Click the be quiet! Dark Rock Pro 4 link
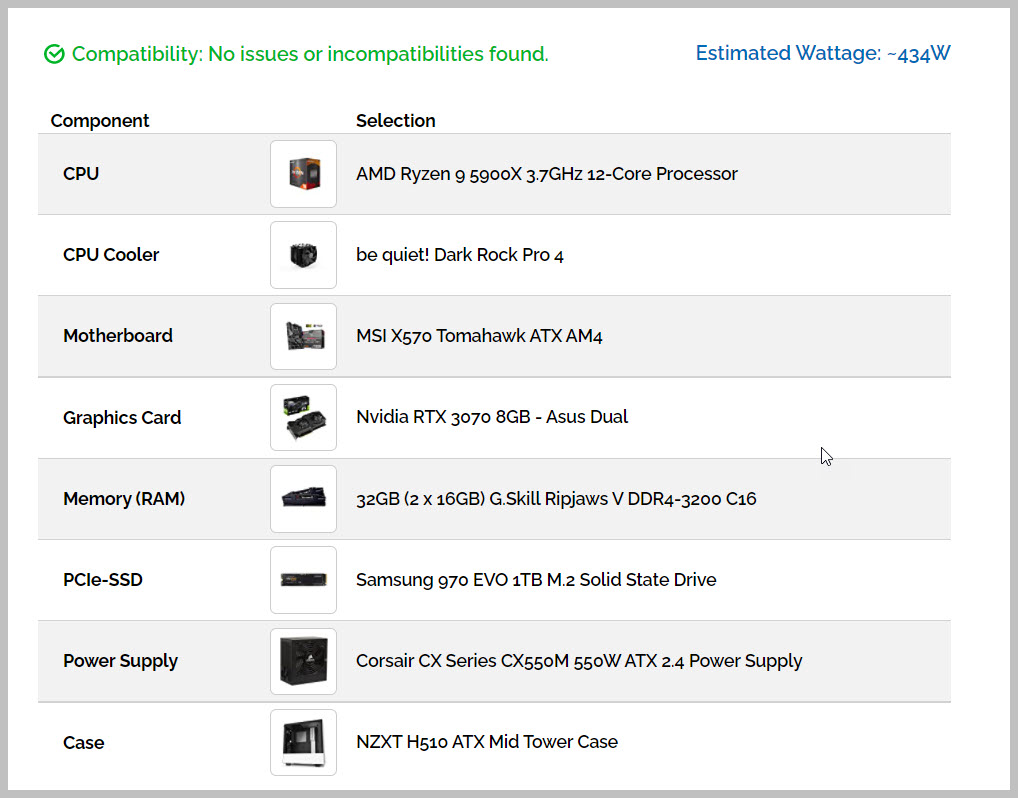Viewport: 1018px width, 798px height. pos(459,255)
